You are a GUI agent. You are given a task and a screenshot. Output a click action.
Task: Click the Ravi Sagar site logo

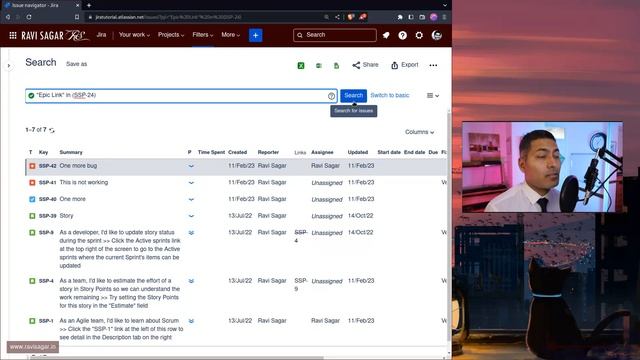[x=55, y=36]
